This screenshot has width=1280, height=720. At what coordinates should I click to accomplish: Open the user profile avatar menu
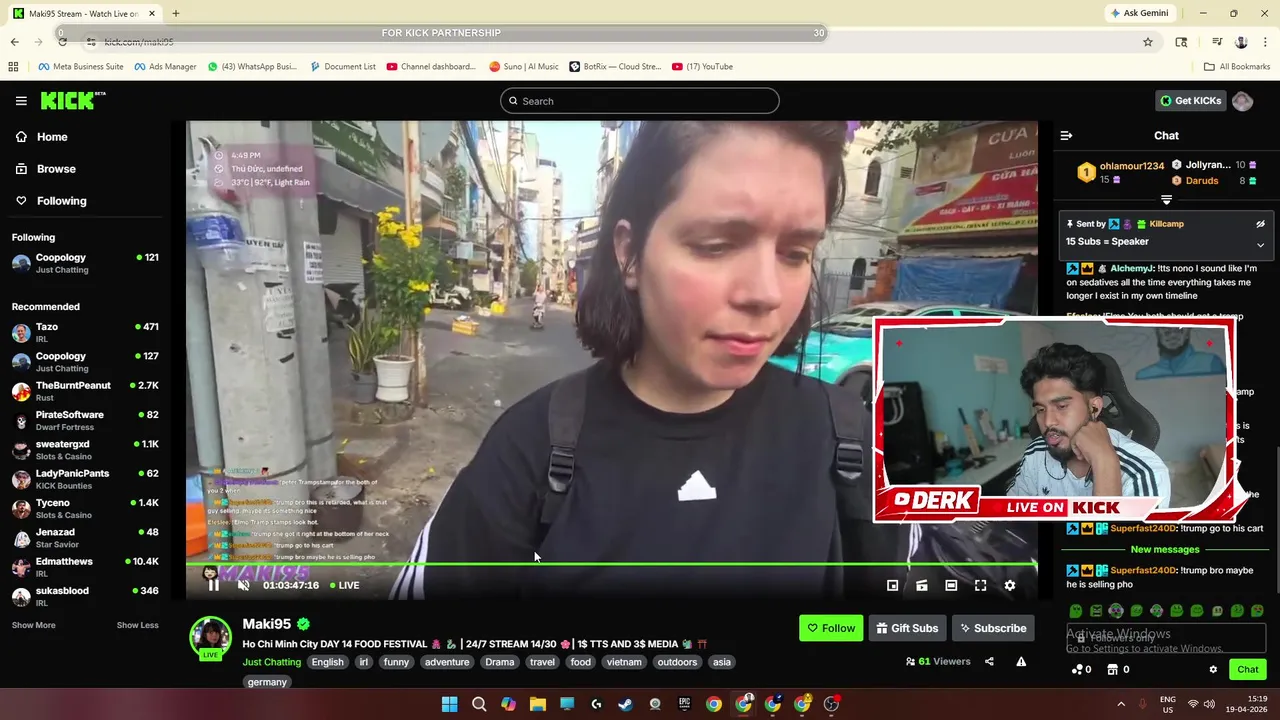point(1242,101)
